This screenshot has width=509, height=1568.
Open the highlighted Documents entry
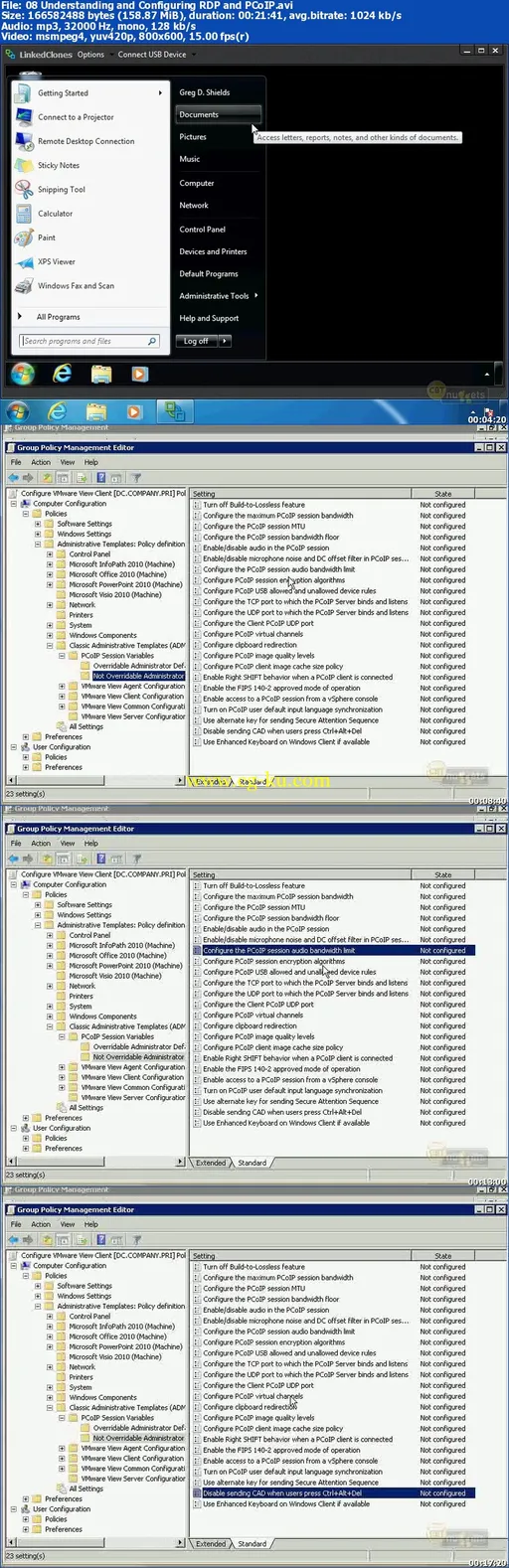[x=218, y=114]
